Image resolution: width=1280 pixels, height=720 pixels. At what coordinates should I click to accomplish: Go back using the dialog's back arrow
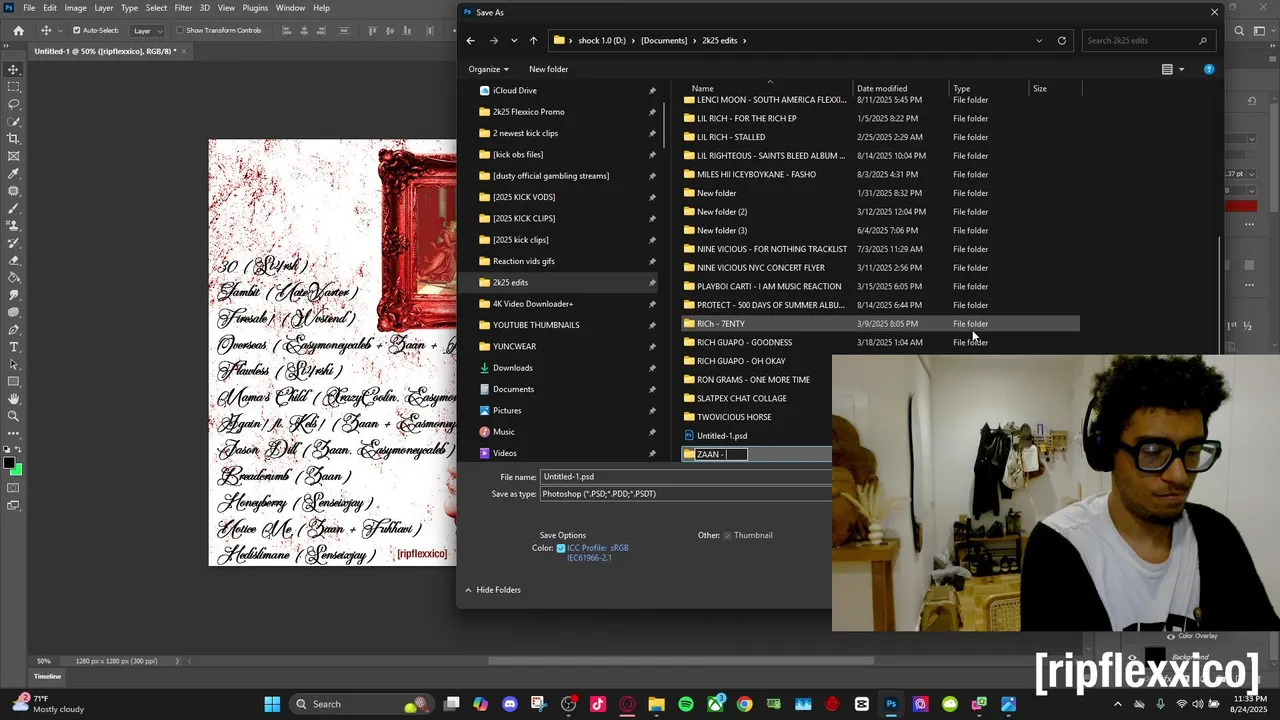click(x=471, y=41)
